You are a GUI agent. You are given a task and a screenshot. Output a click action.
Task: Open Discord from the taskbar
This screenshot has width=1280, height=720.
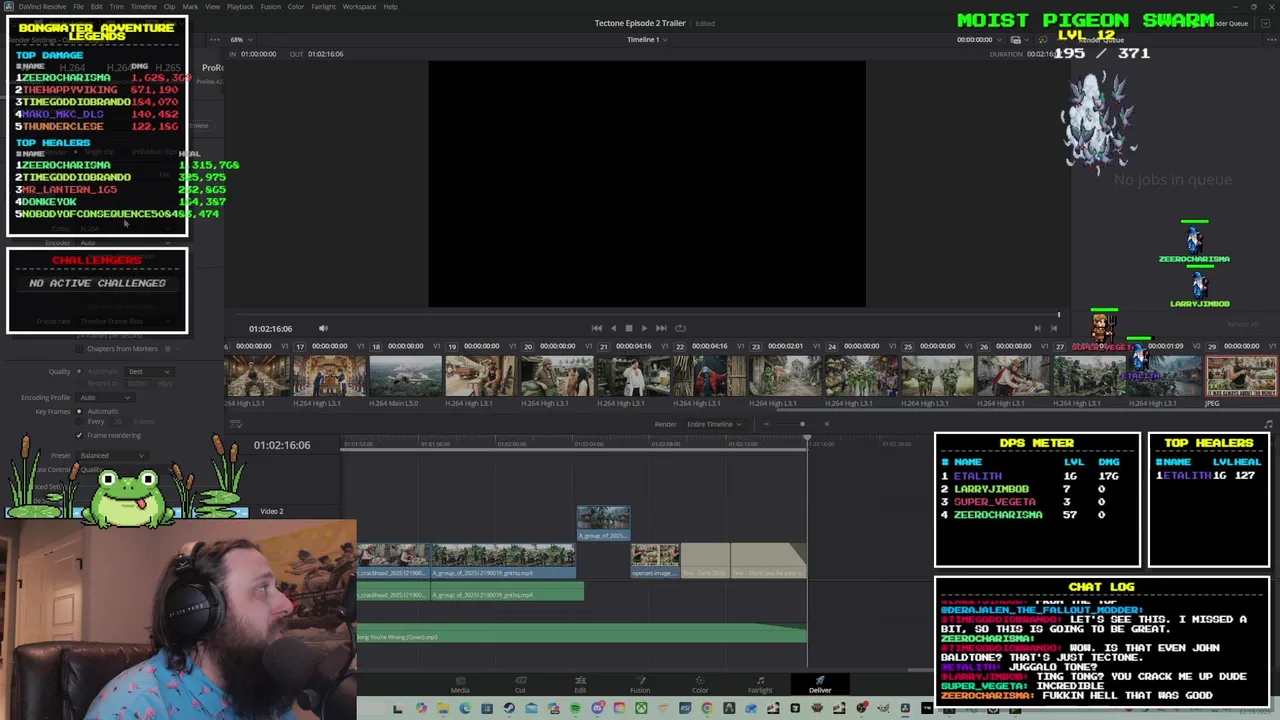tap(597, 709)
